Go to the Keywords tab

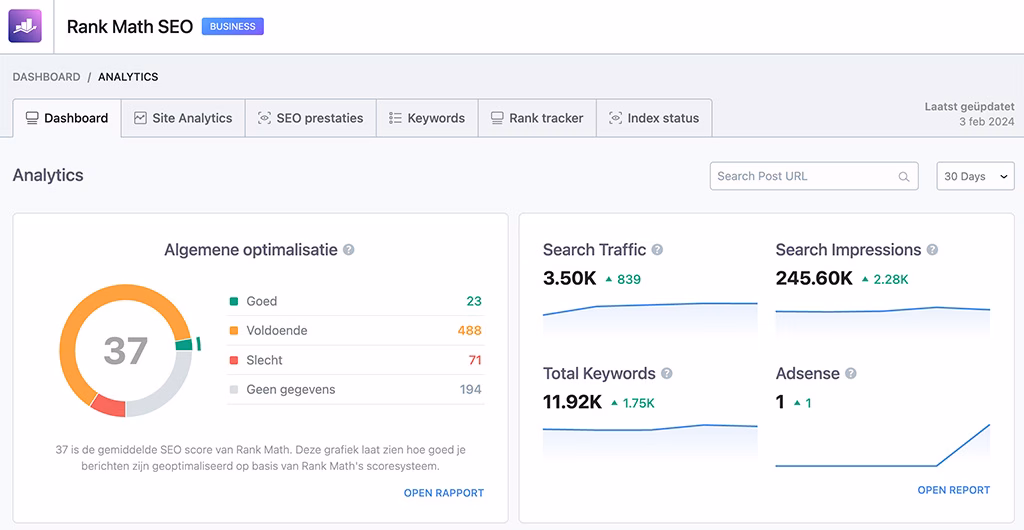click(x=427, y=118)
